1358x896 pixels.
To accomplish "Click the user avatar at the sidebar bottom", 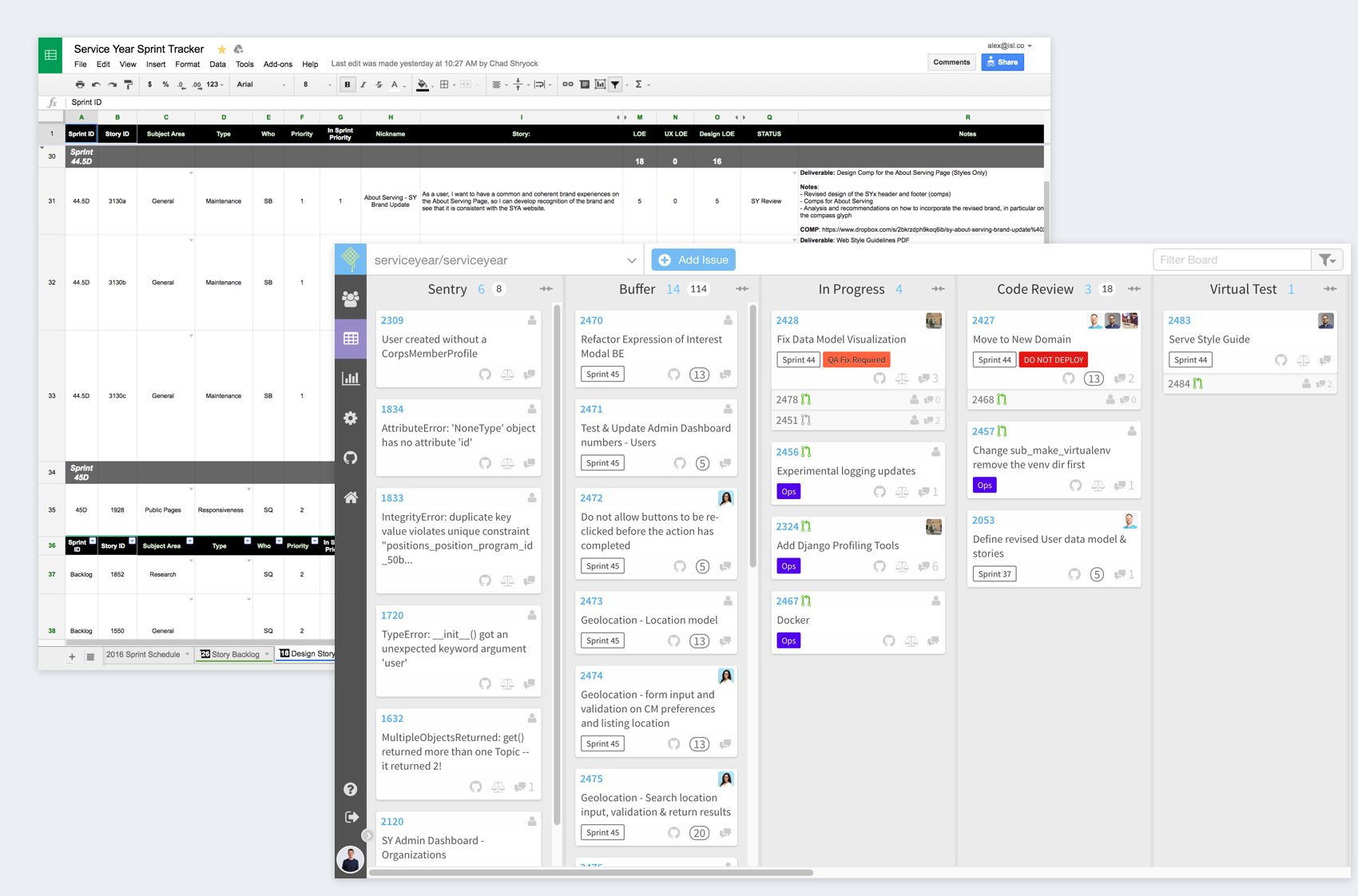I will pyautogui.click(x=351, y=860).
